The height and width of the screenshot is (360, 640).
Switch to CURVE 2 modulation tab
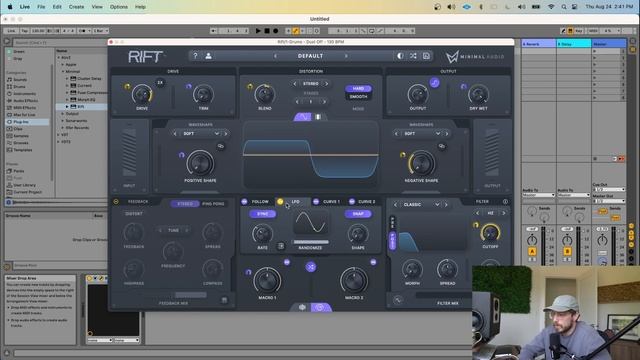click(x=366, y=202)
